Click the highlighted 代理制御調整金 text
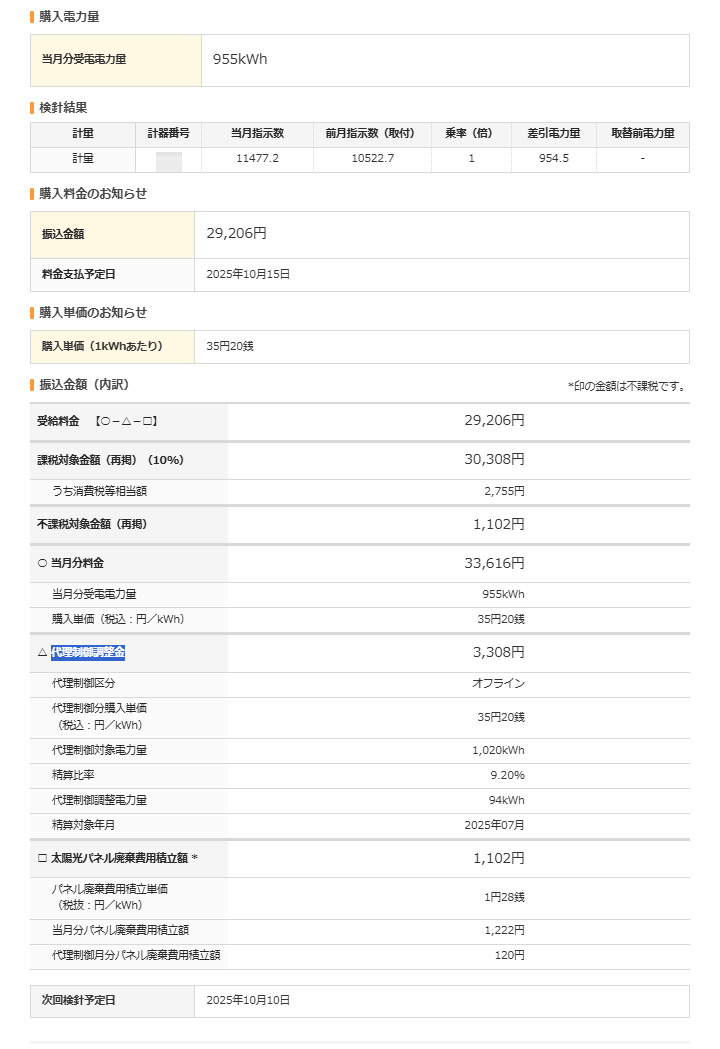Viewport: 720px width, 1049px height. tap(88, 652)
